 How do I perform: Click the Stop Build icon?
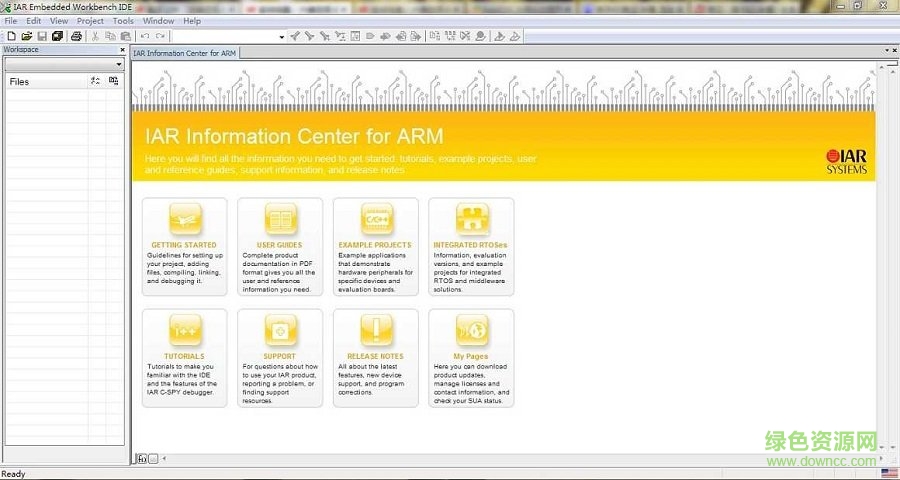pyautogui.click(x=465, y=36)
